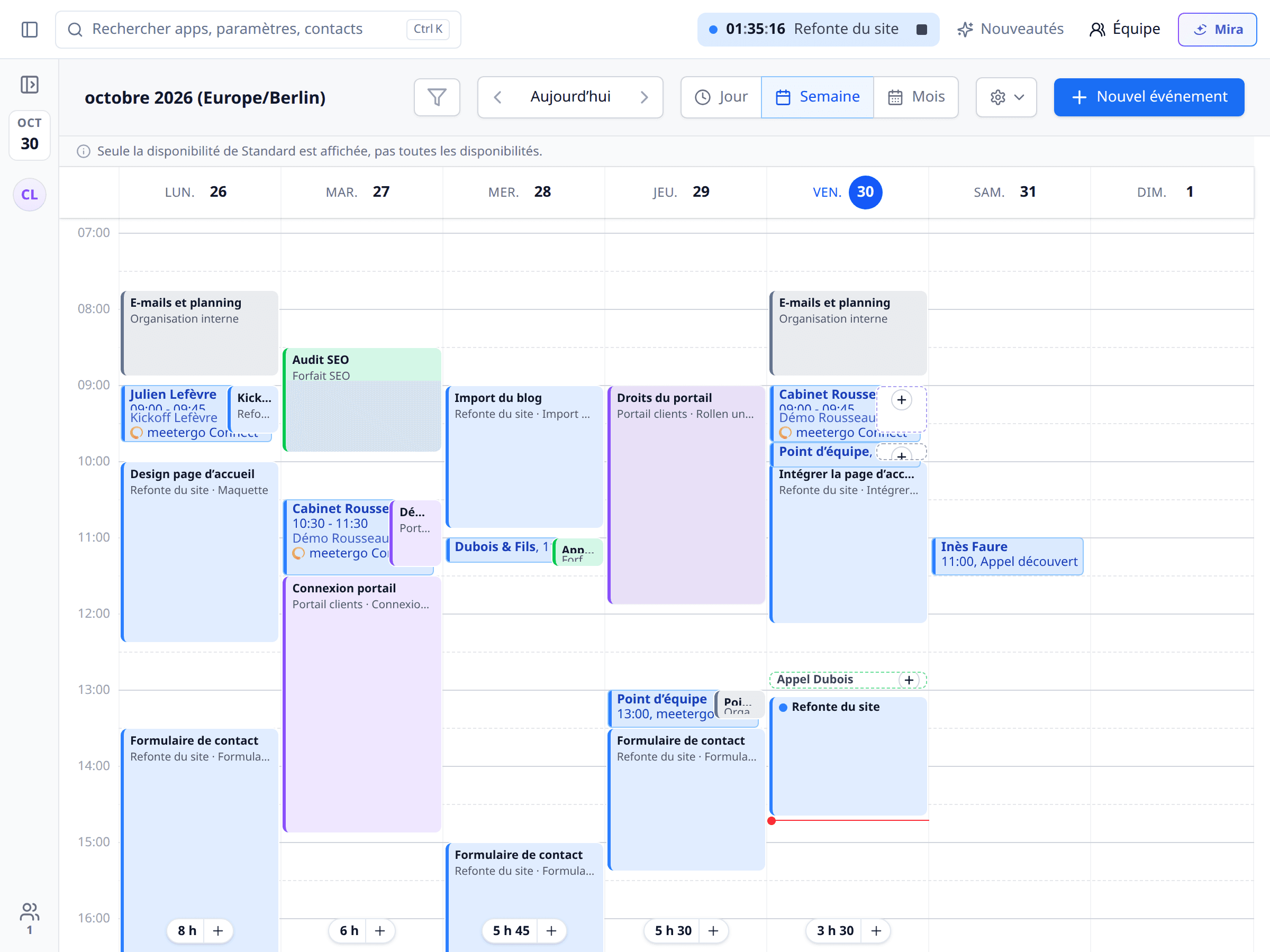Open the Connexion portail event

[362, 704]
